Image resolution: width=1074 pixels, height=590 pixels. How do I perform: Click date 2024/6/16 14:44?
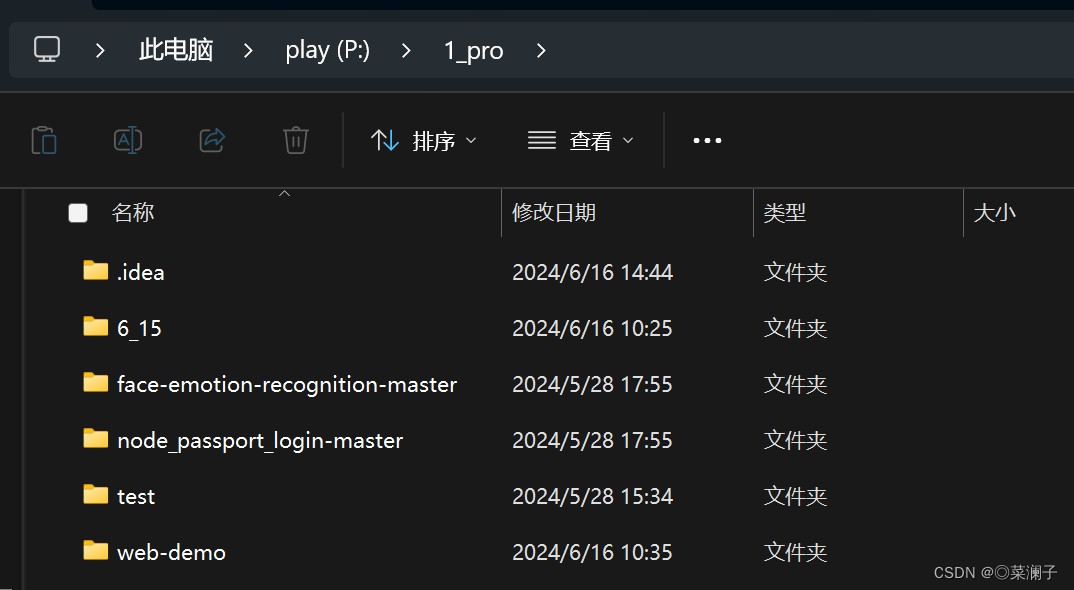592,272
